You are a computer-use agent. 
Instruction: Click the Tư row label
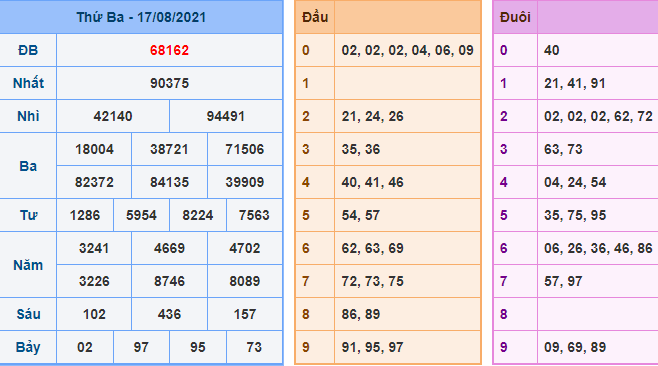coord(28,215)
